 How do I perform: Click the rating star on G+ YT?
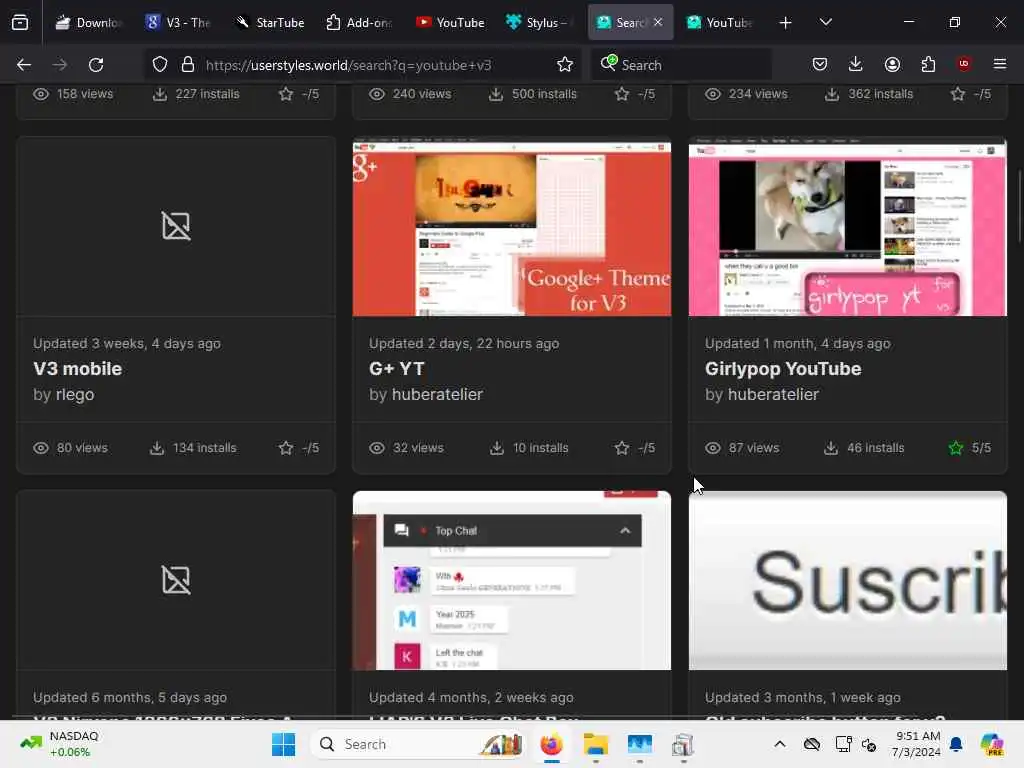click(x=622, y=448)
